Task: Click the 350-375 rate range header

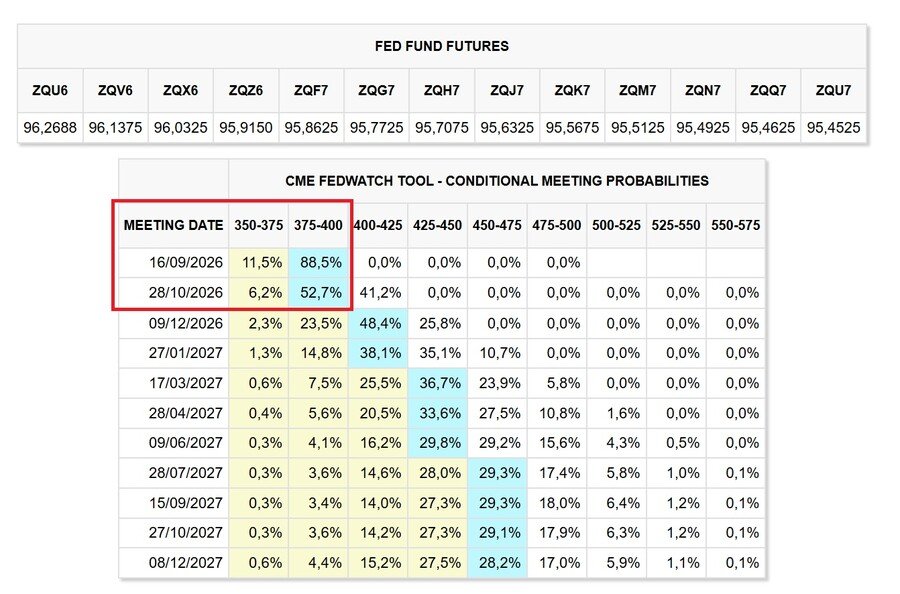Action: pyautogui.click(x=258, y=225)
